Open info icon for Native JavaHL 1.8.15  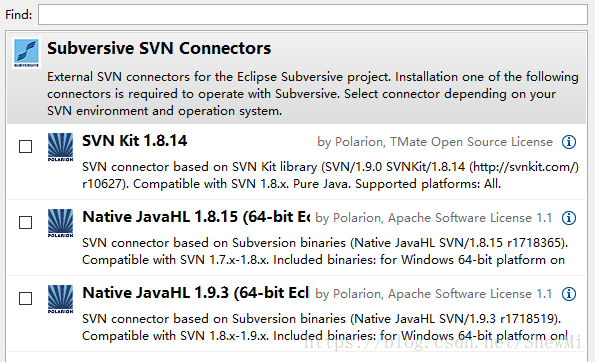569,218
